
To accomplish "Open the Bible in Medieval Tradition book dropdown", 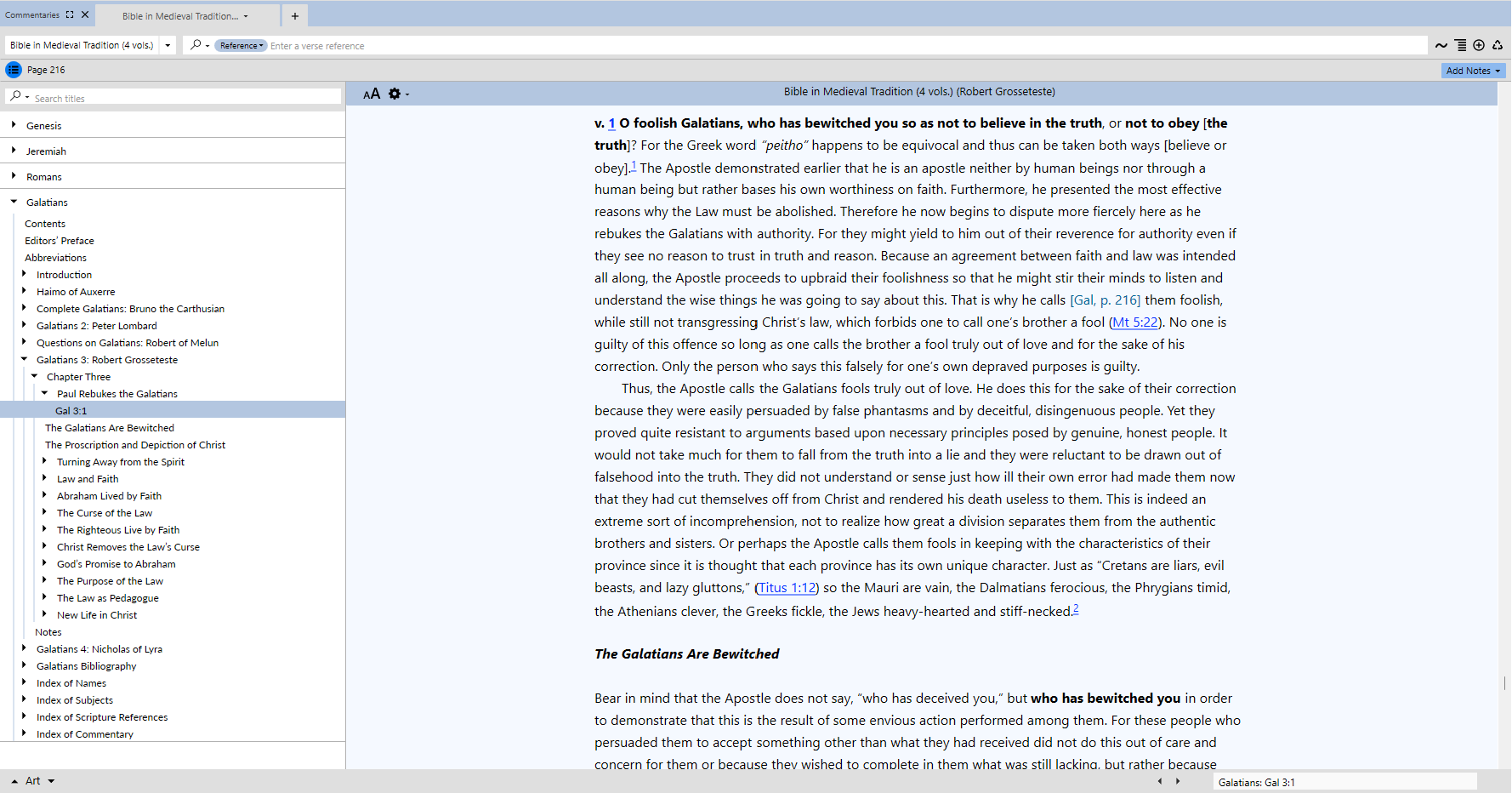I will click(x=168, y=45).
